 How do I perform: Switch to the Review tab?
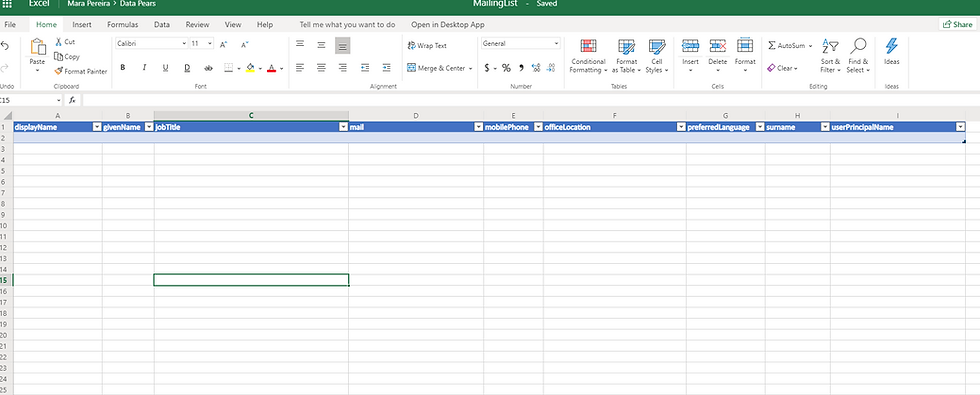click(198, 25)
